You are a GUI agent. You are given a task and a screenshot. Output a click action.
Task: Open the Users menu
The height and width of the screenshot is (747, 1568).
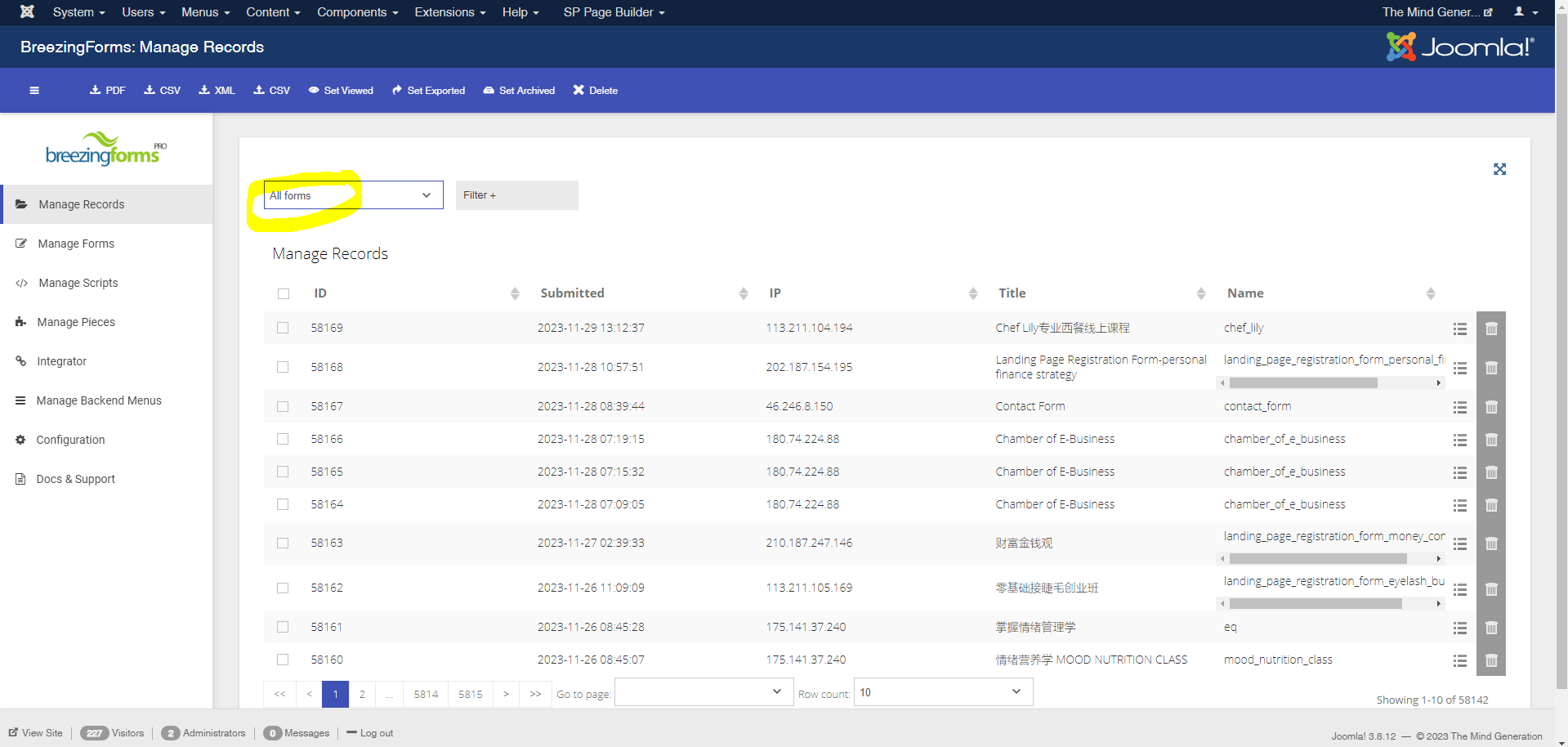(144, 12)
